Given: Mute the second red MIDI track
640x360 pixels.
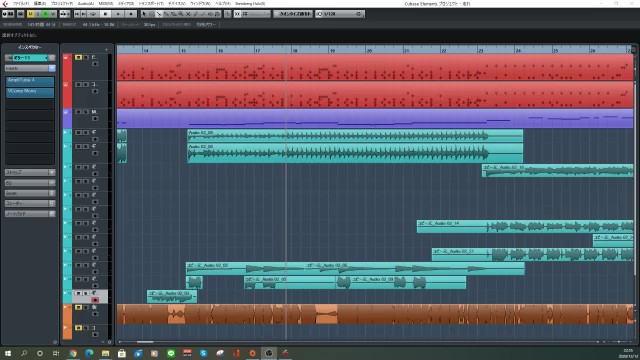Looking at the screenshot, I should tap(78, 84).
